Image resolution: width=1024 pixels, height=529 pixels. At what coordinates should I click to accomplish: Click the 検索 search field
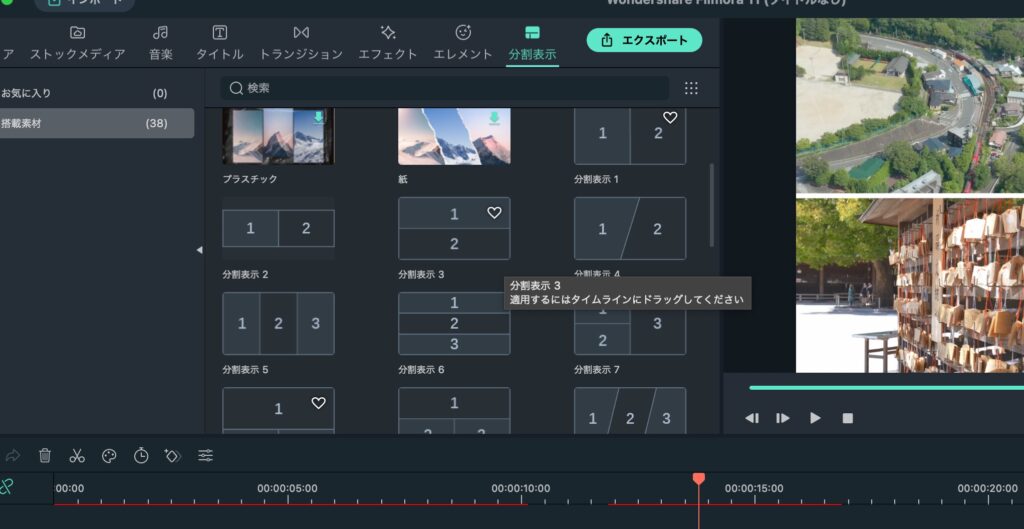[445, 88]
